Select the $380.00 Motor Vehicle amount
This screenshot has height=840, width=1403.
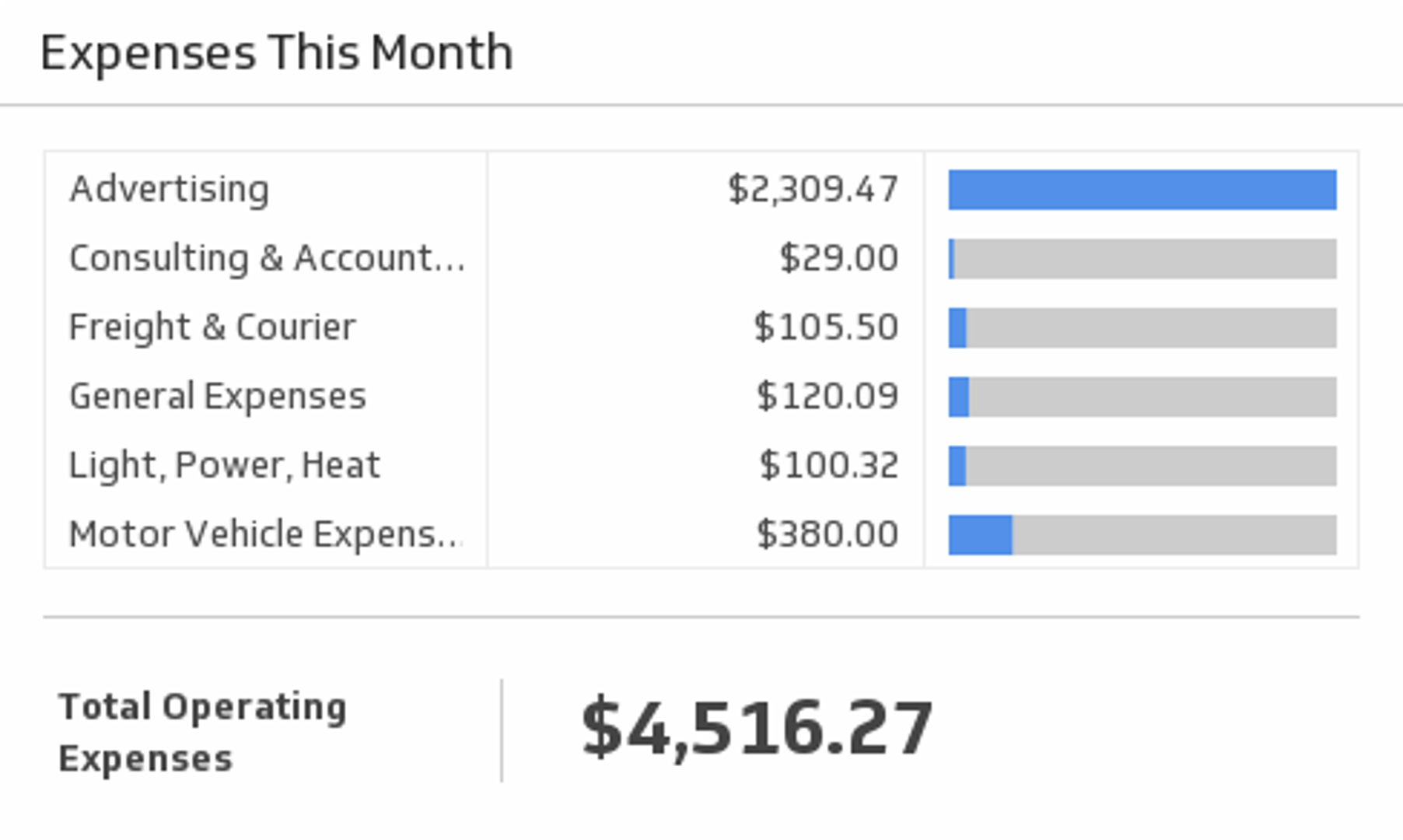tap(827, 534)
